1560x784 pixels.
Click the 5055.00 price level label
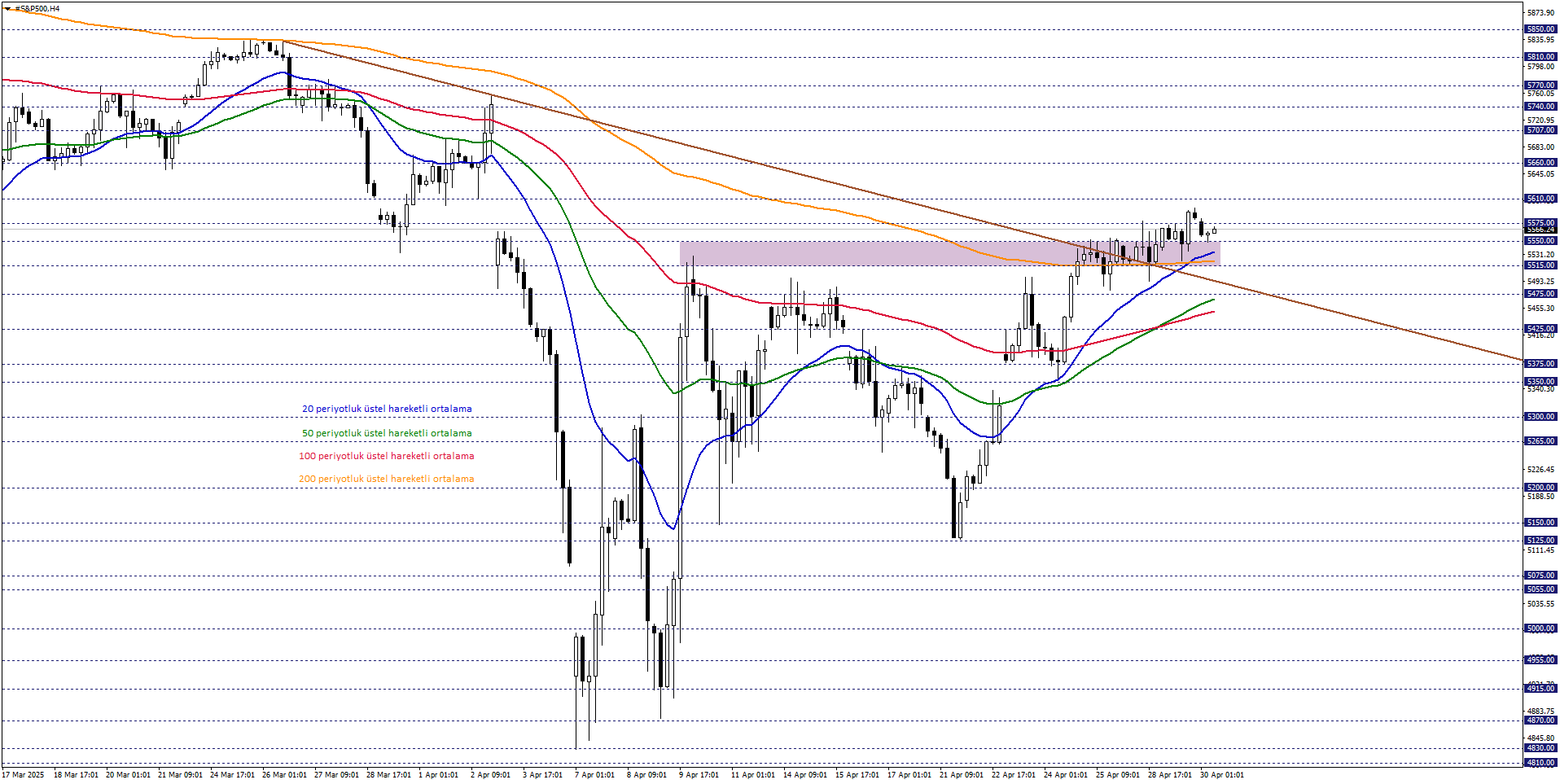click(x=1540, y=589)
